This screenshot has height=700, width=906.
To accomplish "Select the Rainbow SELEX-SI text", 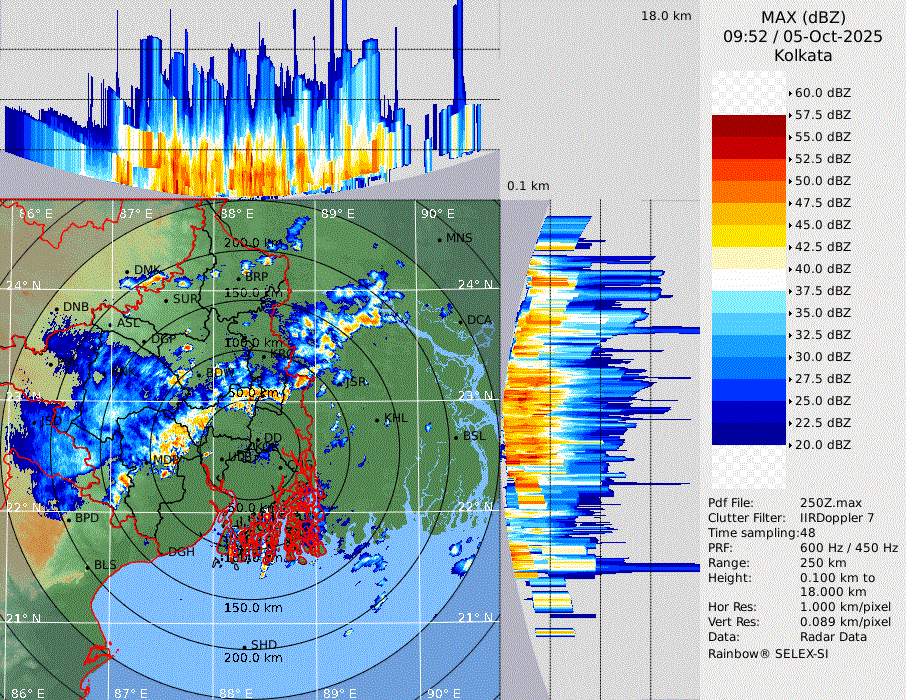I will [x=768, y=653].
